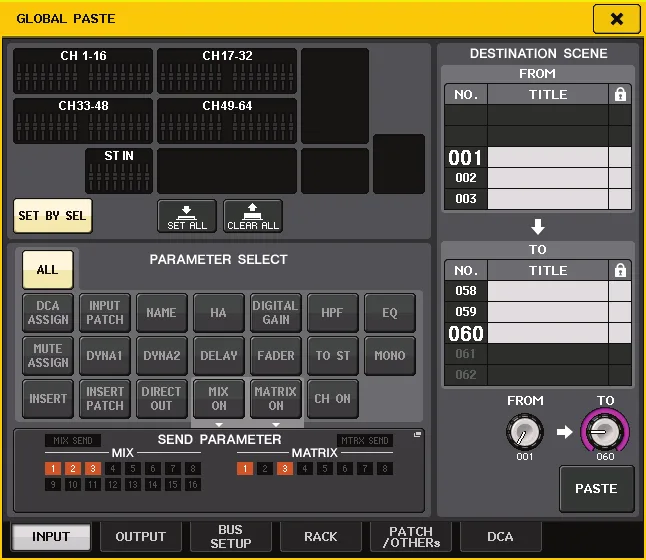Toggle MATRIX send 3

pos(285,469)
